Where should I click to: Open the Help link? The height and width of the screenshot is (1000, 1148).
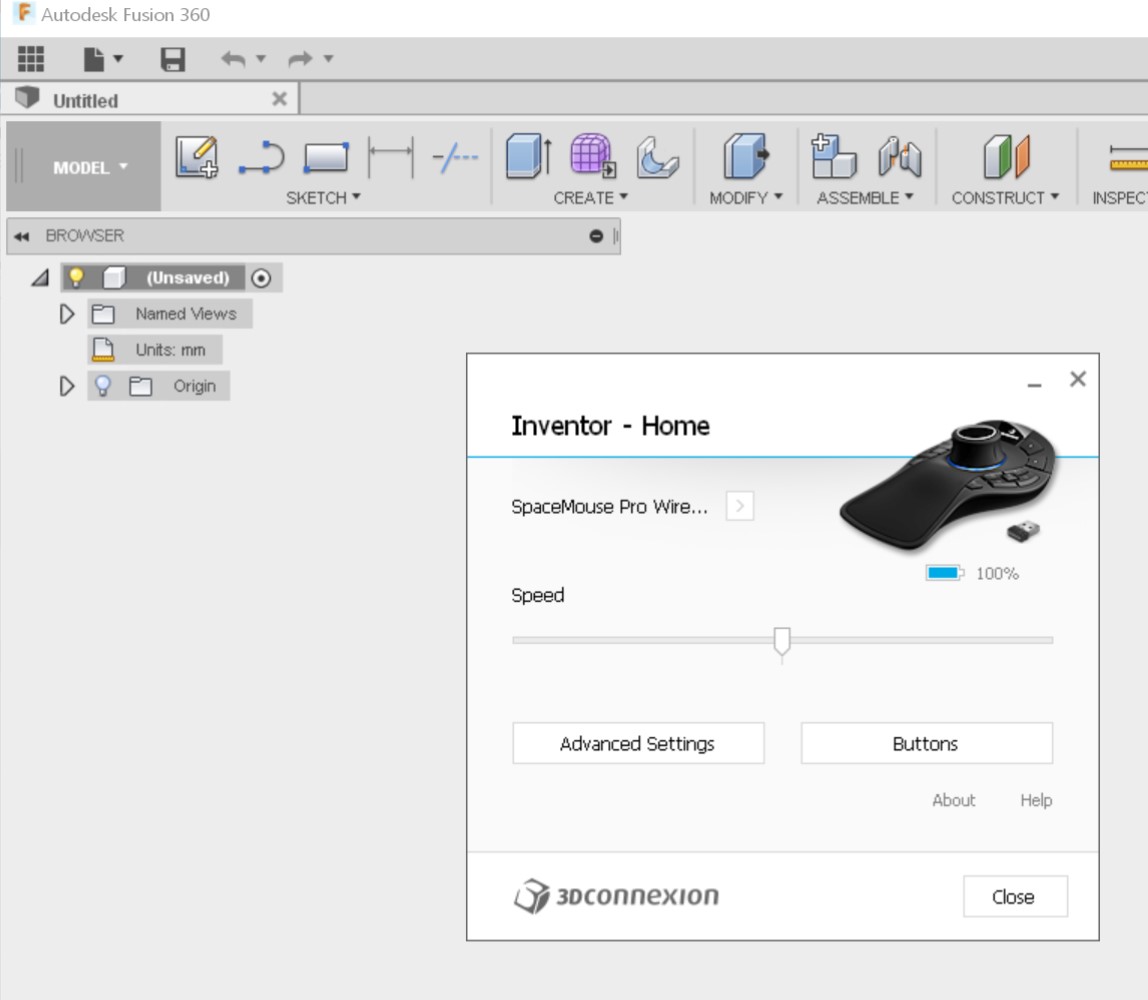[1036, 800]
